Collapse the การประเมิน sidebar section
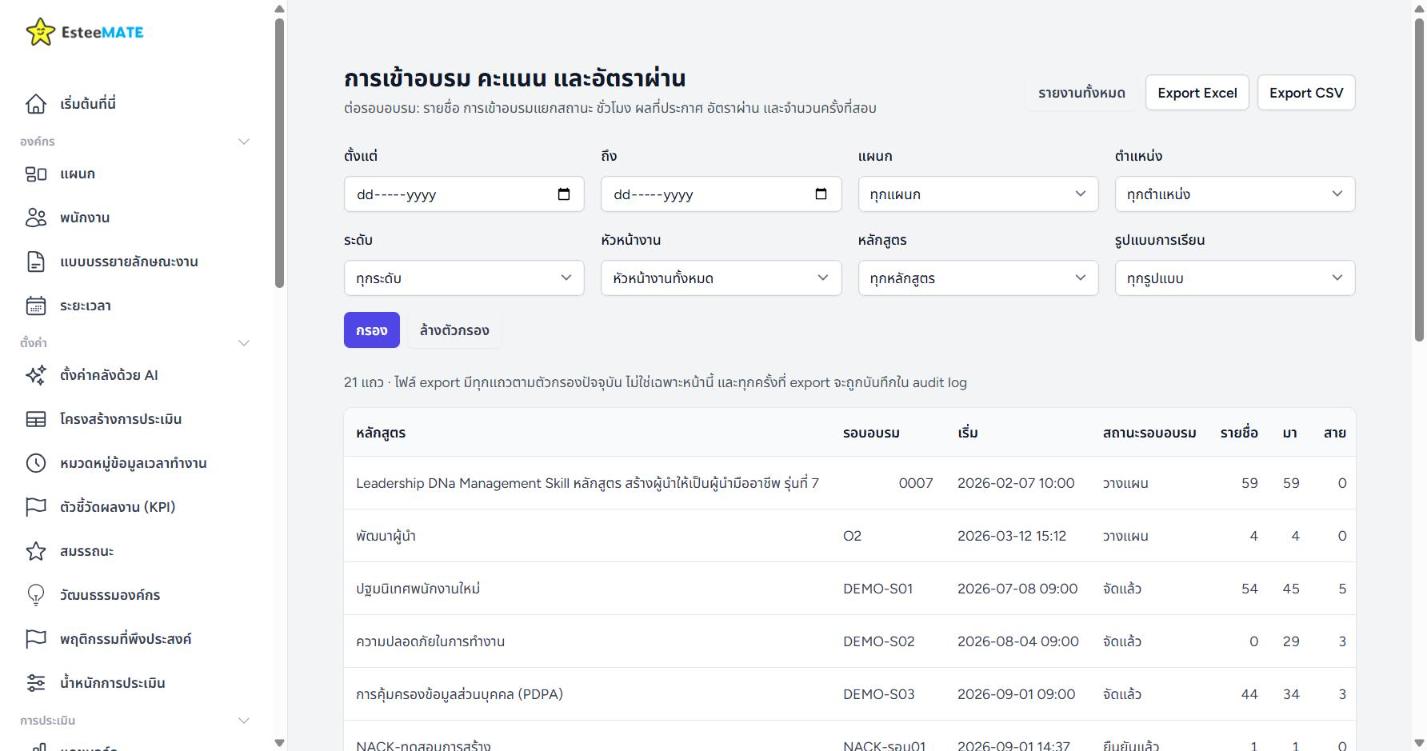 (243, 720)
